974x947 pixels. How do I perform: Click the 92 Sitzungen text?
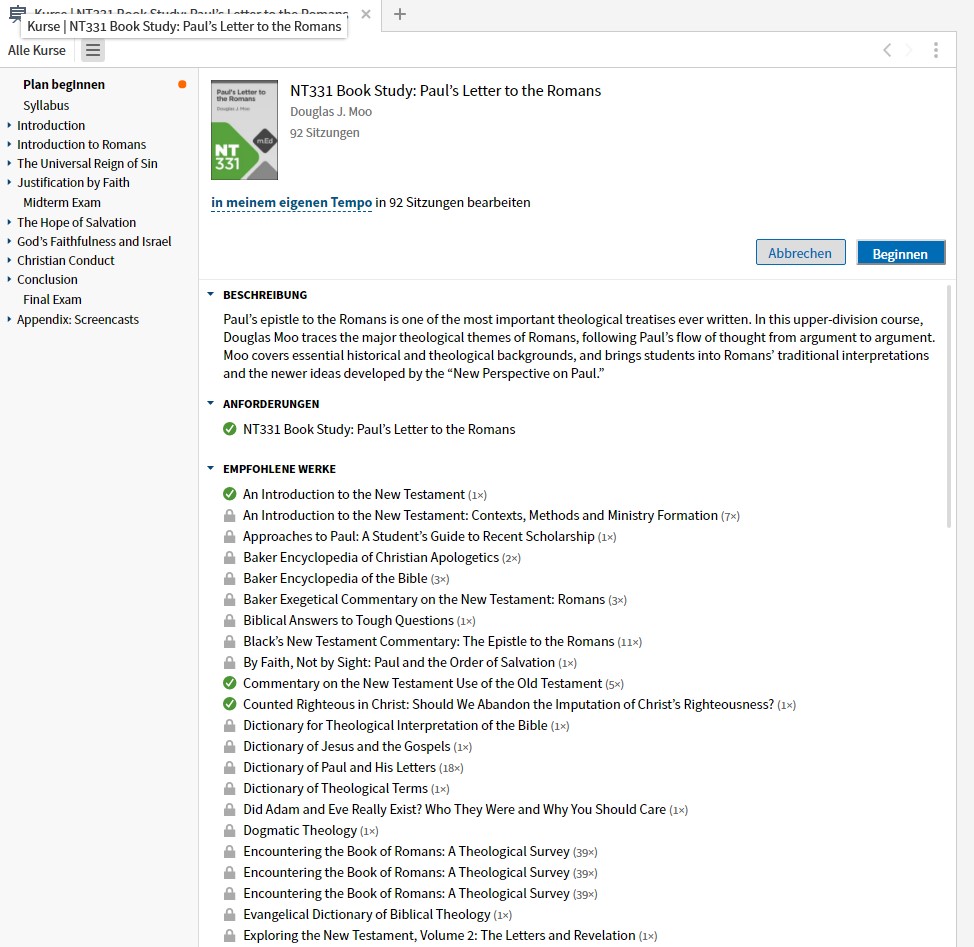coord(324,133)
